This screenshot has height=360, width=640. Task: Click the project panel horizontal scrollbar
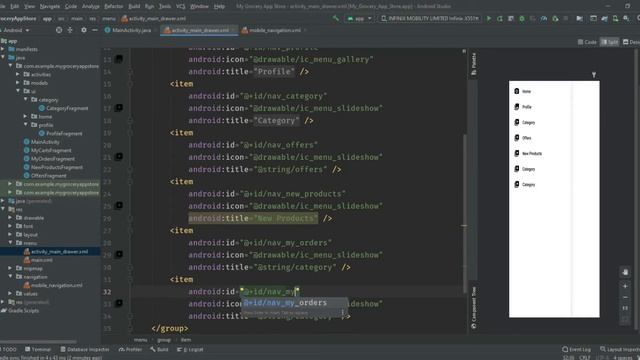(x=38, y=341)
